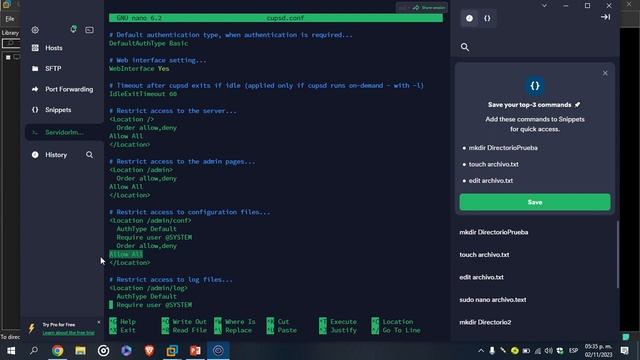The image size is (640, 360).
Task: Click 'IdleExitTimeout 60' line in editor
Action: pos(143,94)
